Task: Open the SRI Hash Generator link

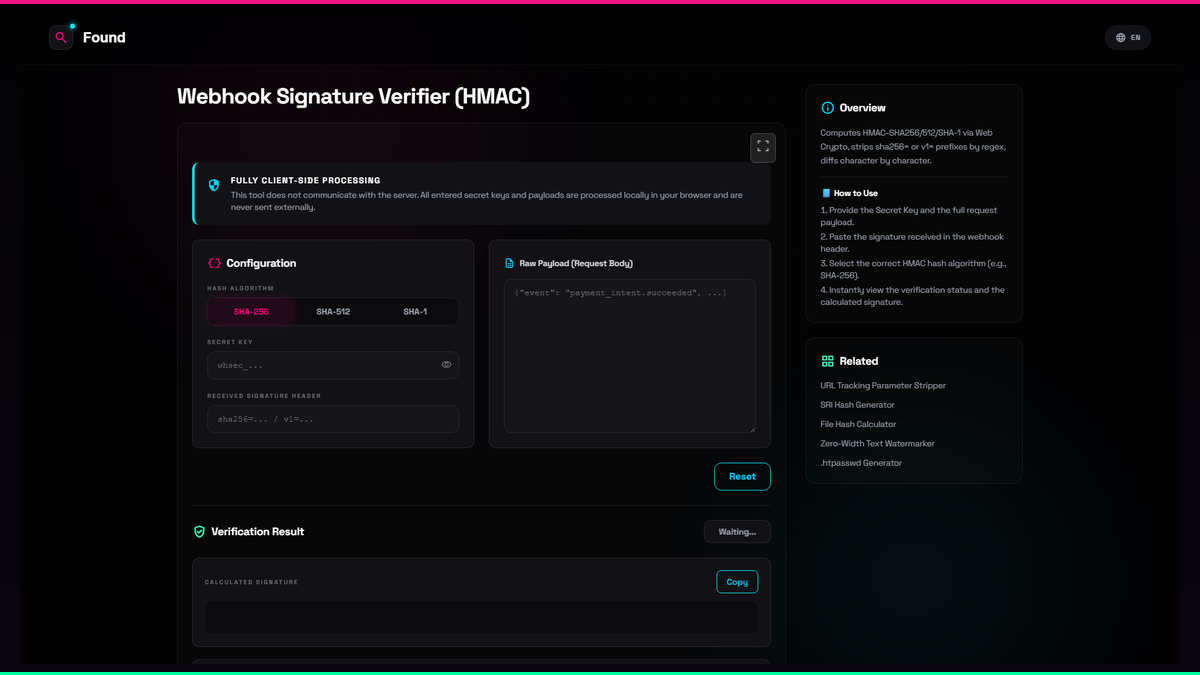Action: (x=857, y=405)
